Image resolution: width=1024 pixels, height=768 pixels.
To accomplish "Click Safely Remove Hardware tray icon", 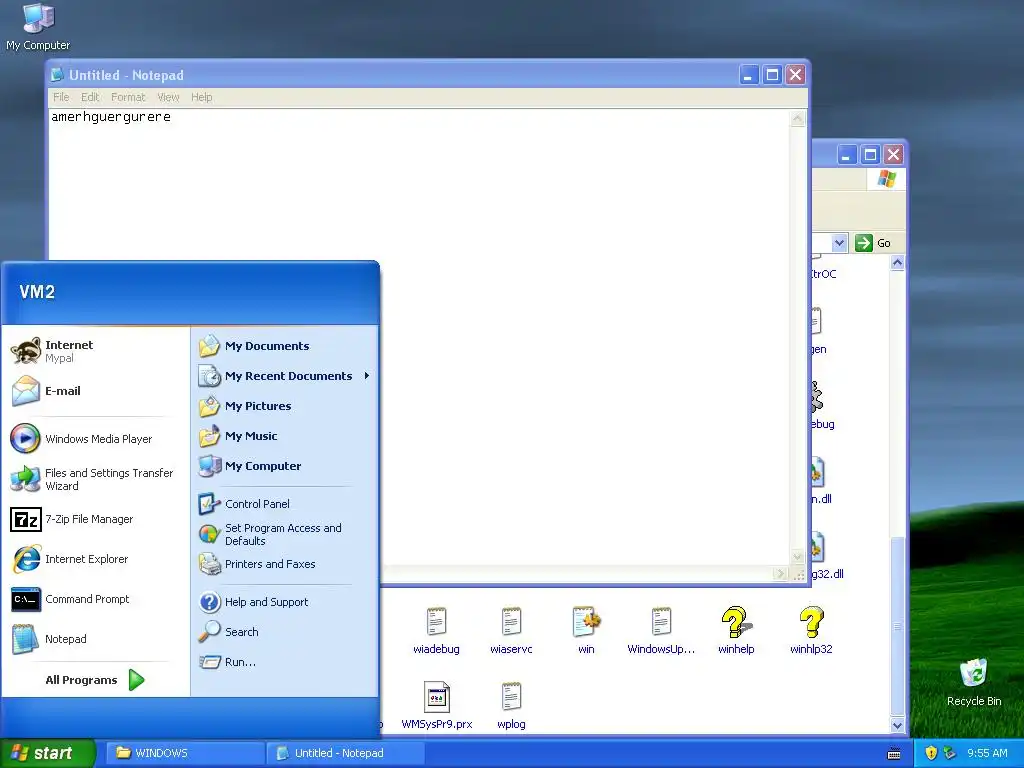I will 950,753.
